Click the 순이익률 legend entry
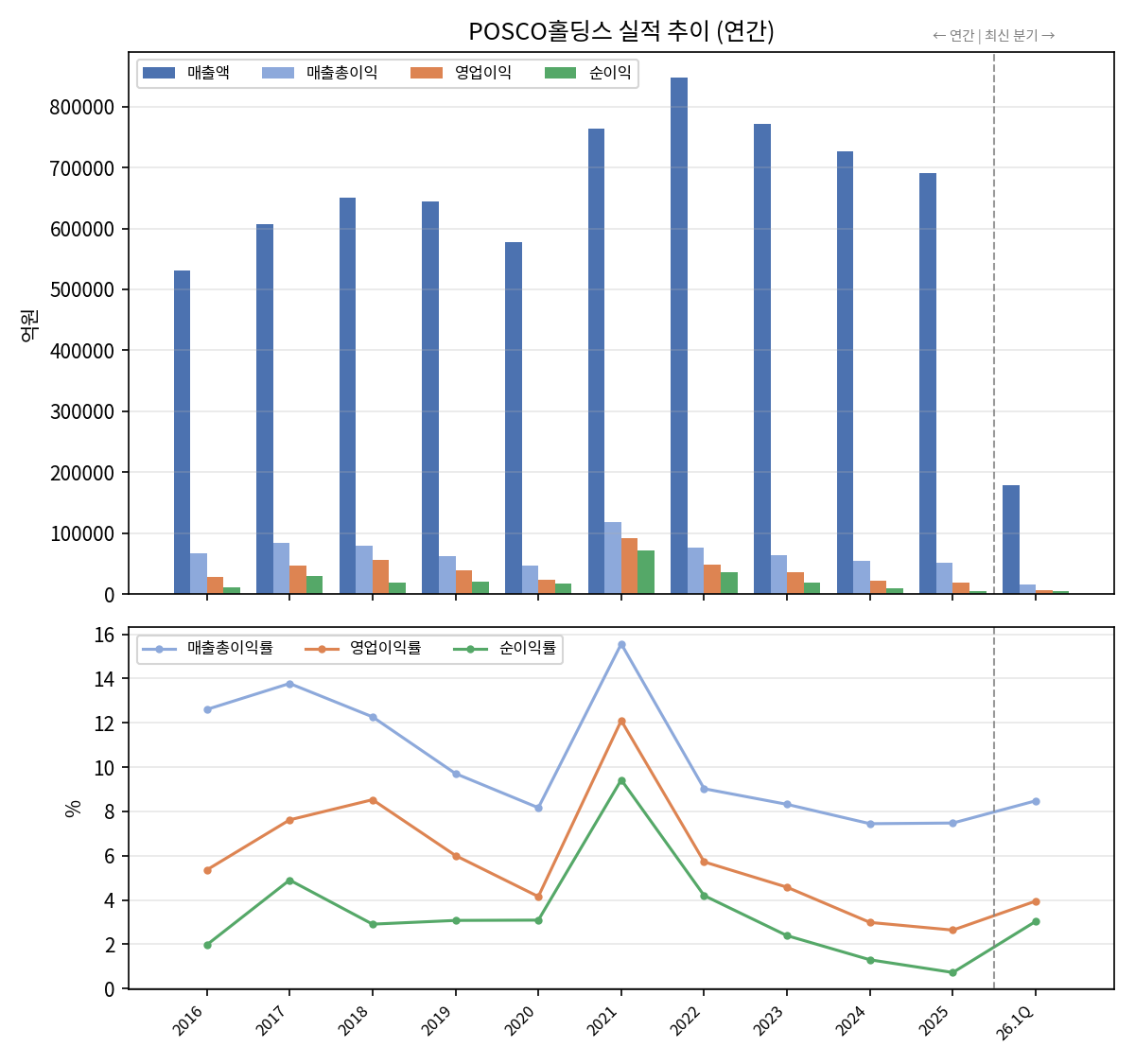Viewport: 1135px width, 1064px height. coord(505,648)
